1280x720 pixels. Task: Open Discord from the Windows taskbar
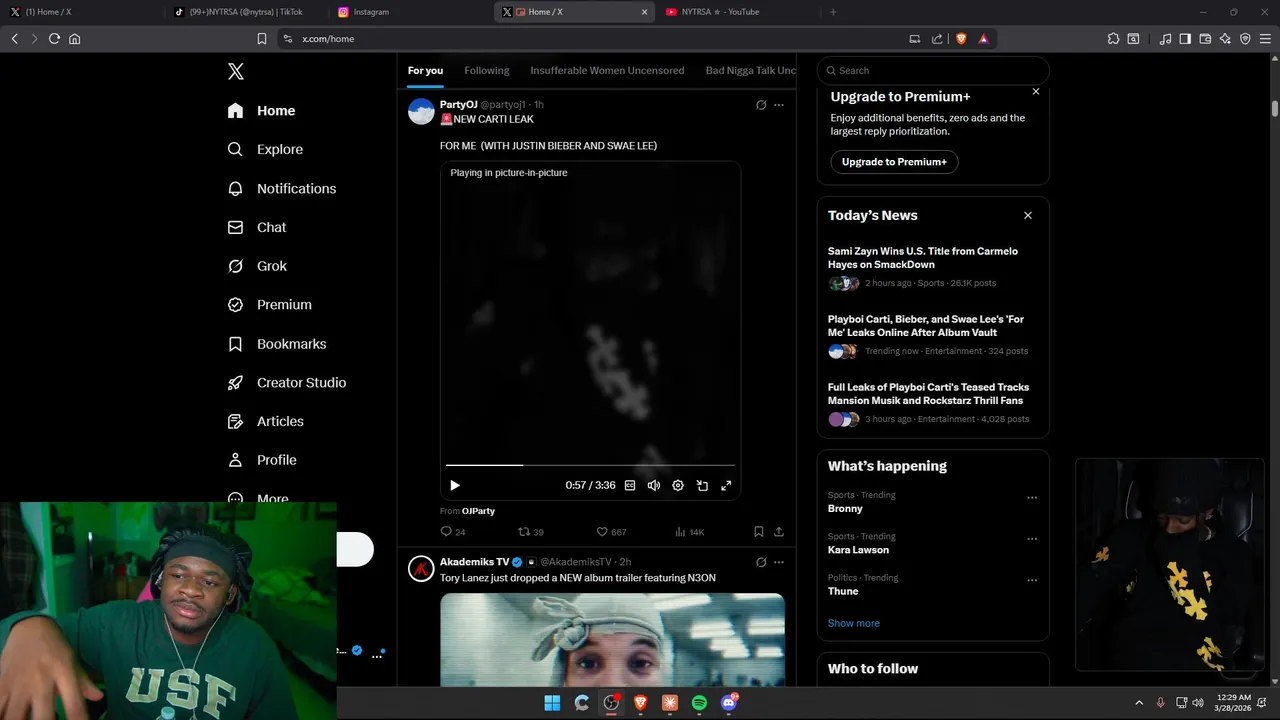[729, 703]
